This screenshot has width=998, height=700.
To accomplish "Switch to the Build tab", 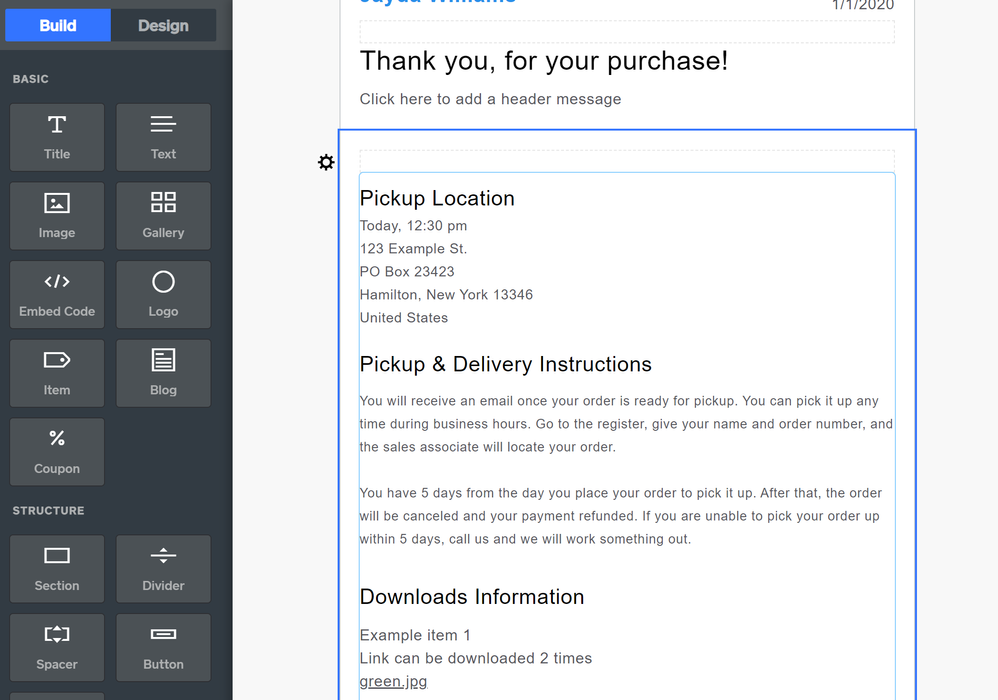I will 57,25.
